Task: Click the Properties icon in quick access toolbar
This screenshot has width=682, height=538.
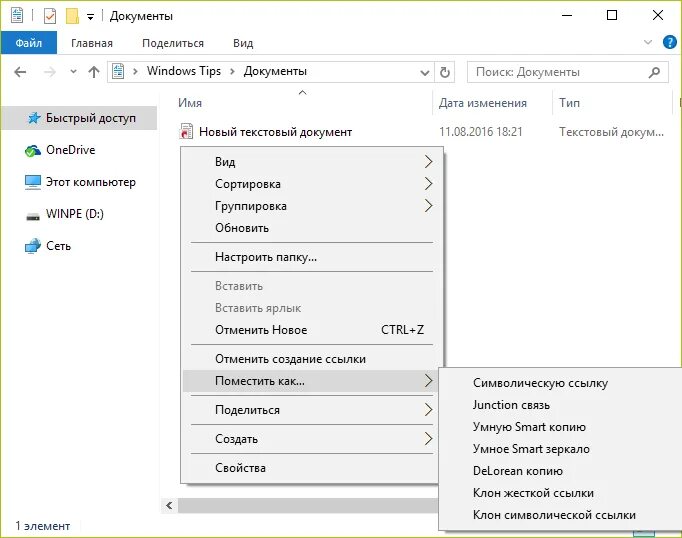Action: [50, 16]
